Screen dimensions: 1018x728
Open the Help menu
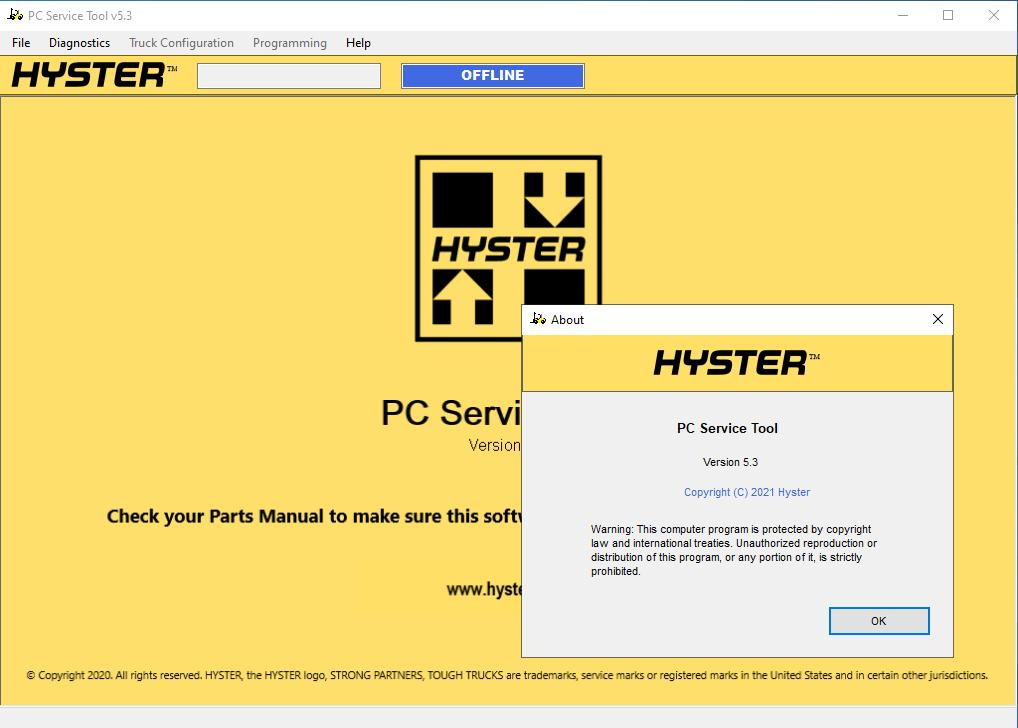(358, 43)
